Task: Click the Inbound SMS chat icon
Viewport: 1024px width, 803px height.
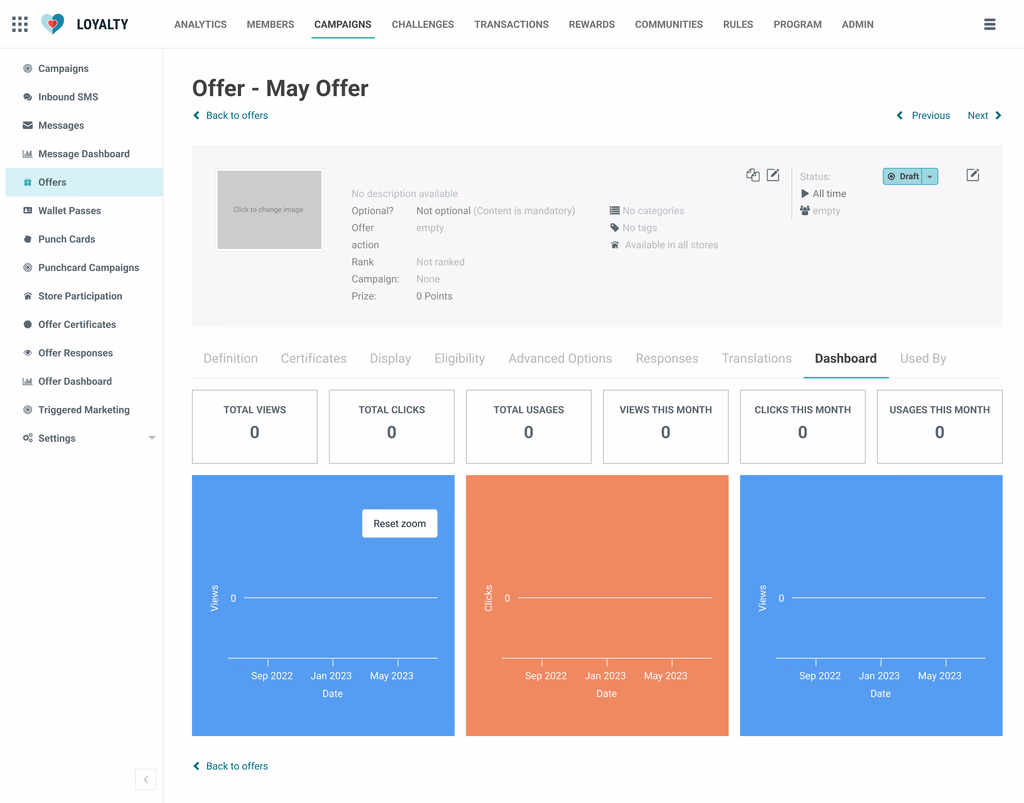Action: 27,97
